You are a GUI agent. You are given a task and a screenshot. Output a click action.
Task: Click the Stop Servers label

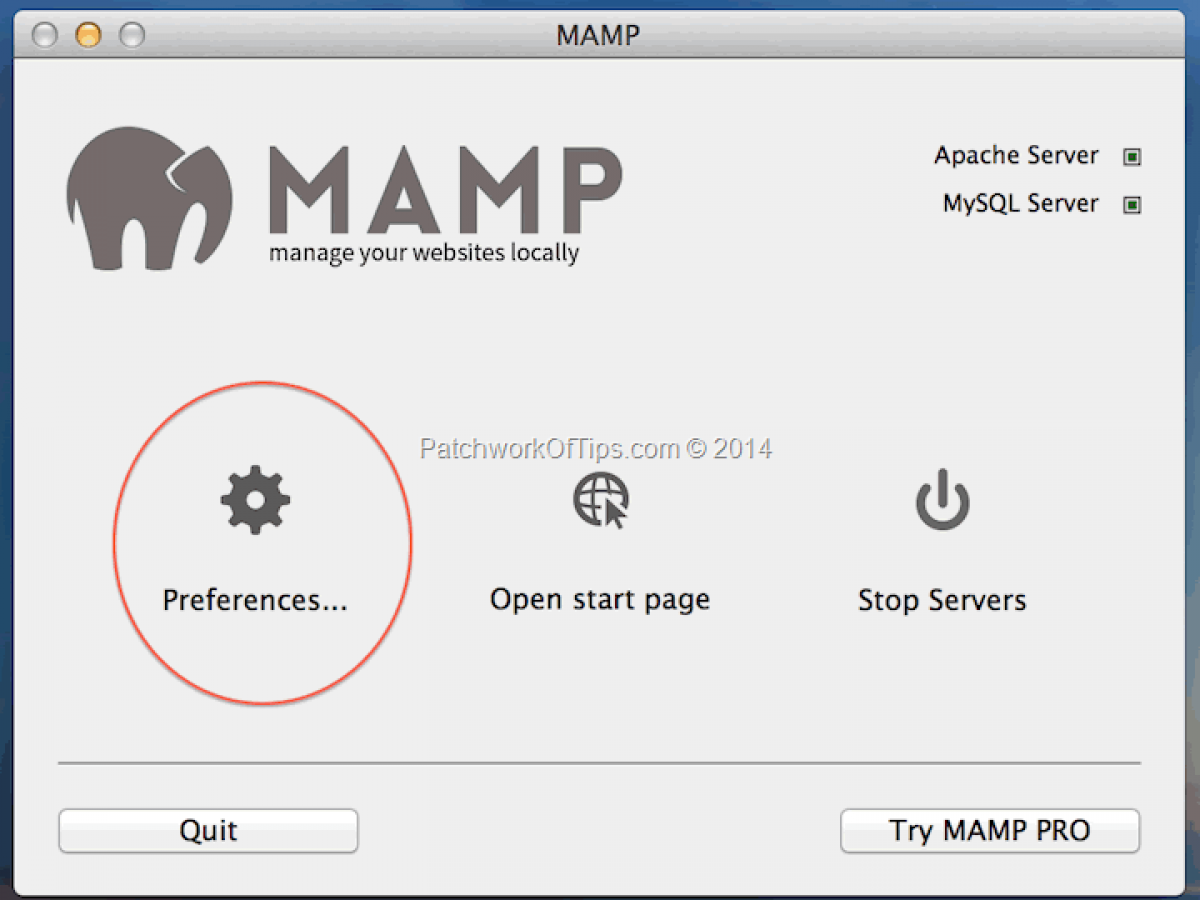tap(942, 600)
